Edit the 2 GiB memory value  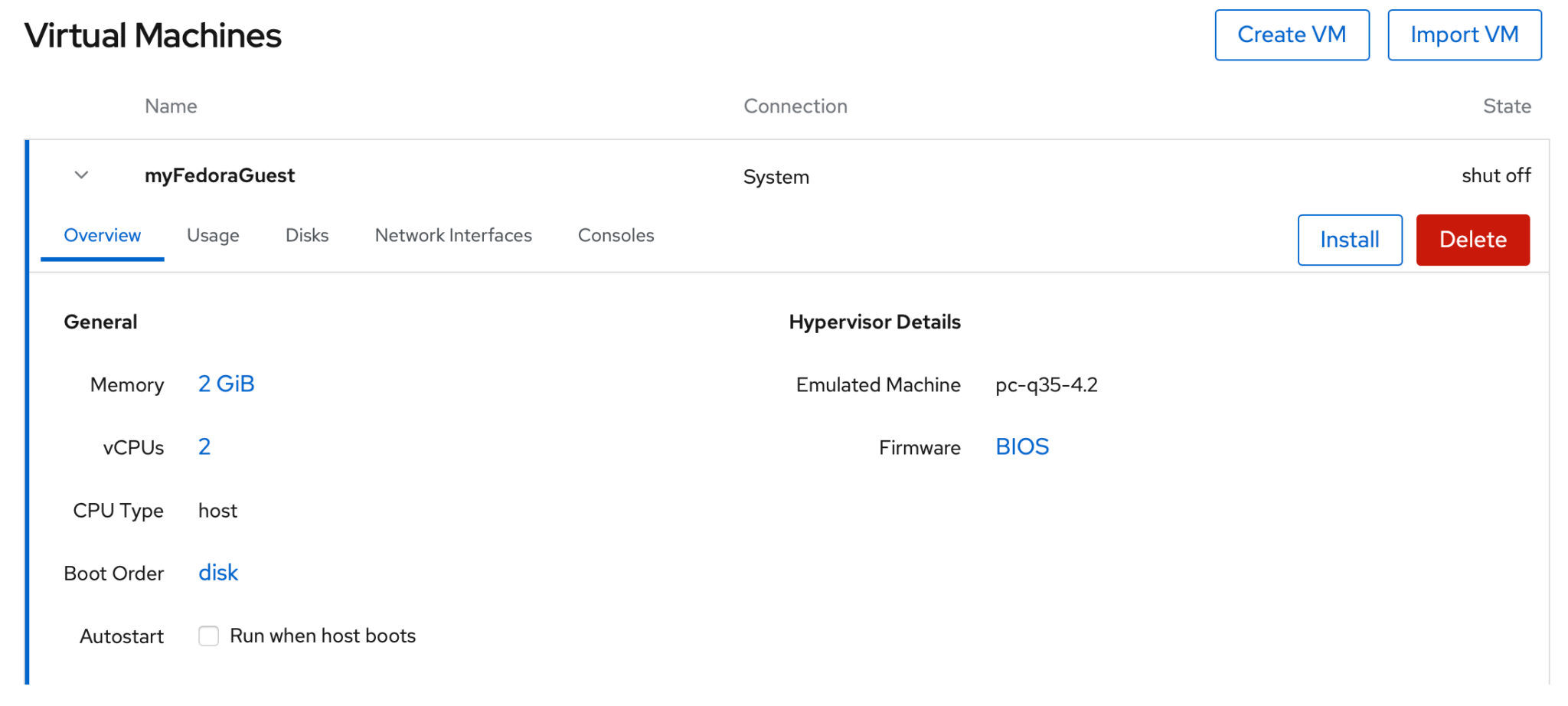click(x=226, y=384)
